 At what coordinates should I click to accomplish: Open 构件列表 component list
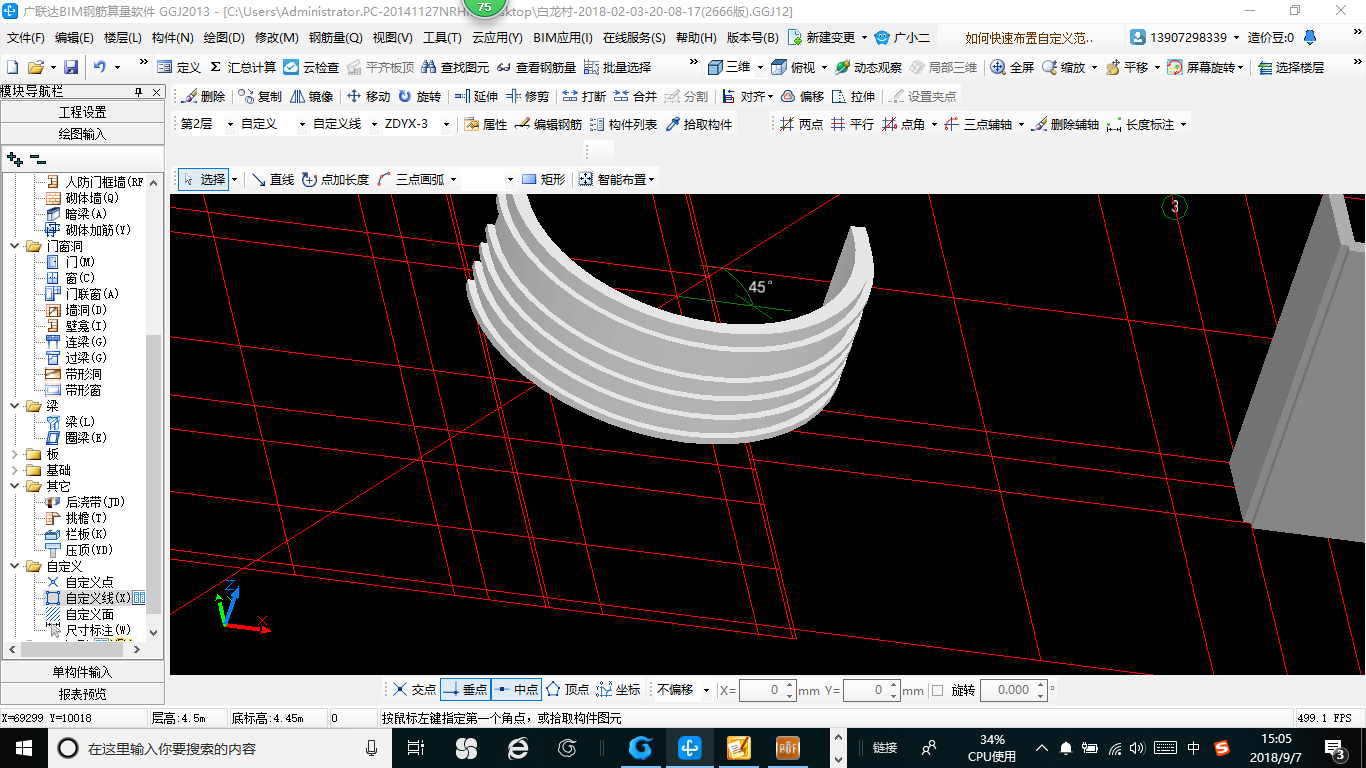click(624, 125)
